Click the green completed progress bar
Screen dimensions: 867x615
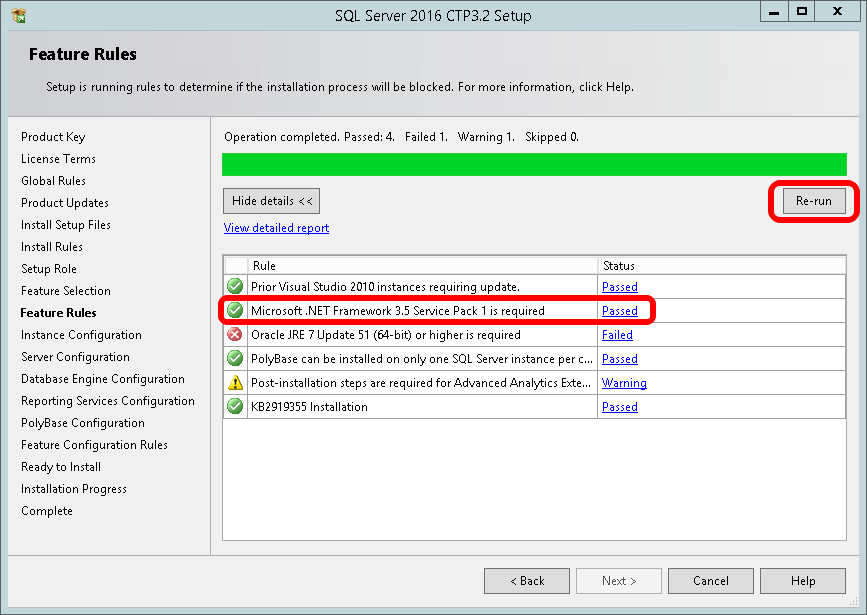(x=534, y=164)
